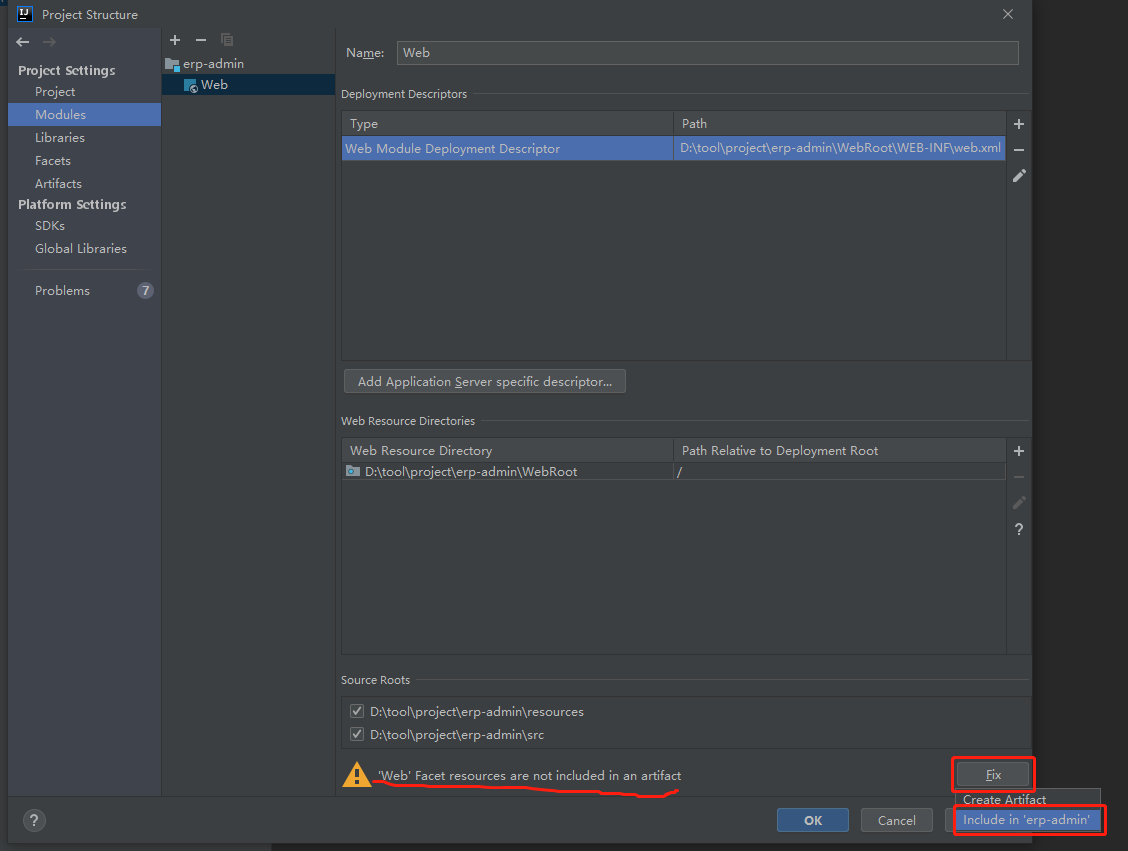Close the Project Structure dialog
1128x851 pixels.
tap(1008, 14)
